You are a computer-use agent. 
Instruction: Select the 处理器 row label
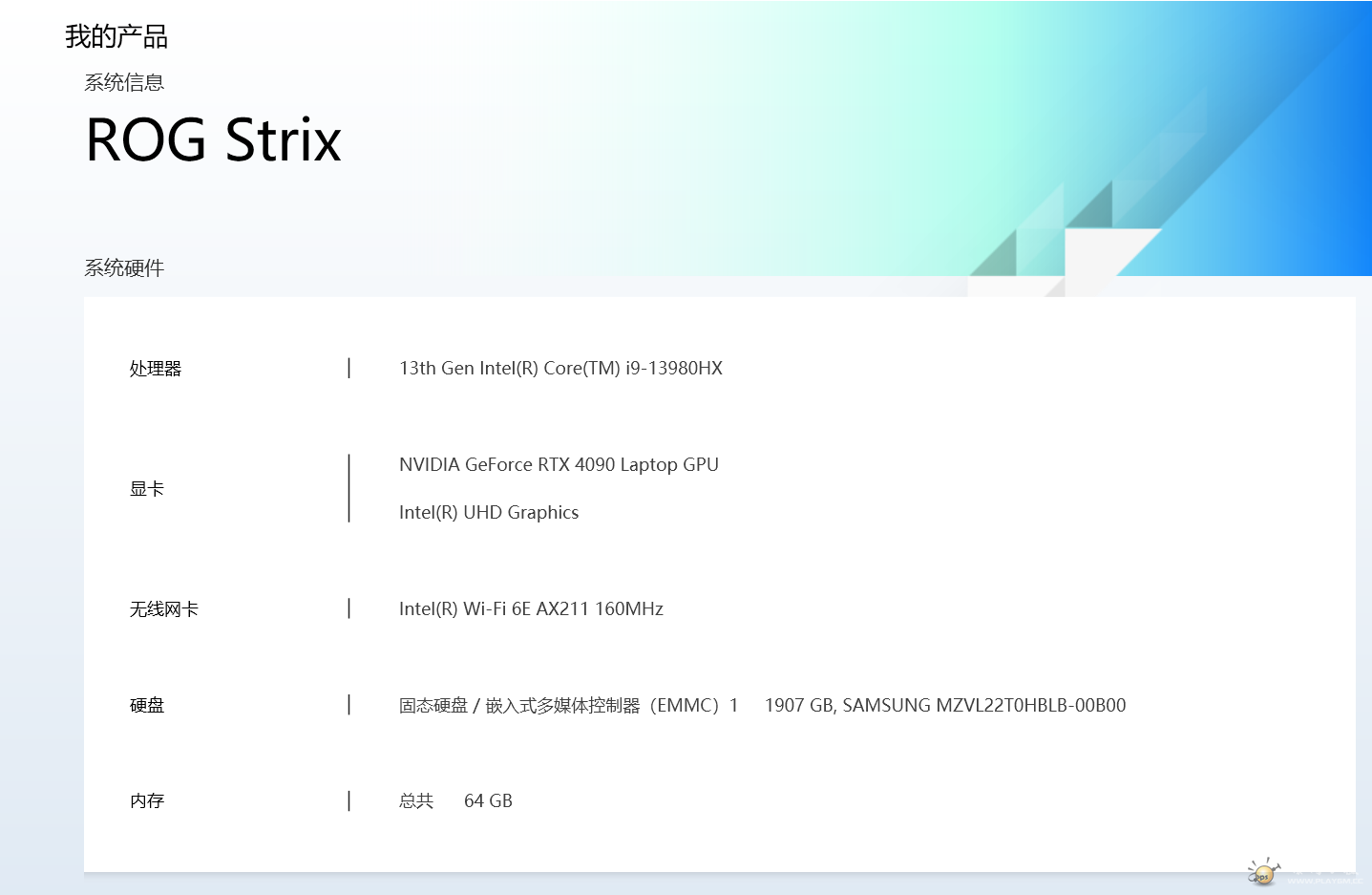click(156, 369)
